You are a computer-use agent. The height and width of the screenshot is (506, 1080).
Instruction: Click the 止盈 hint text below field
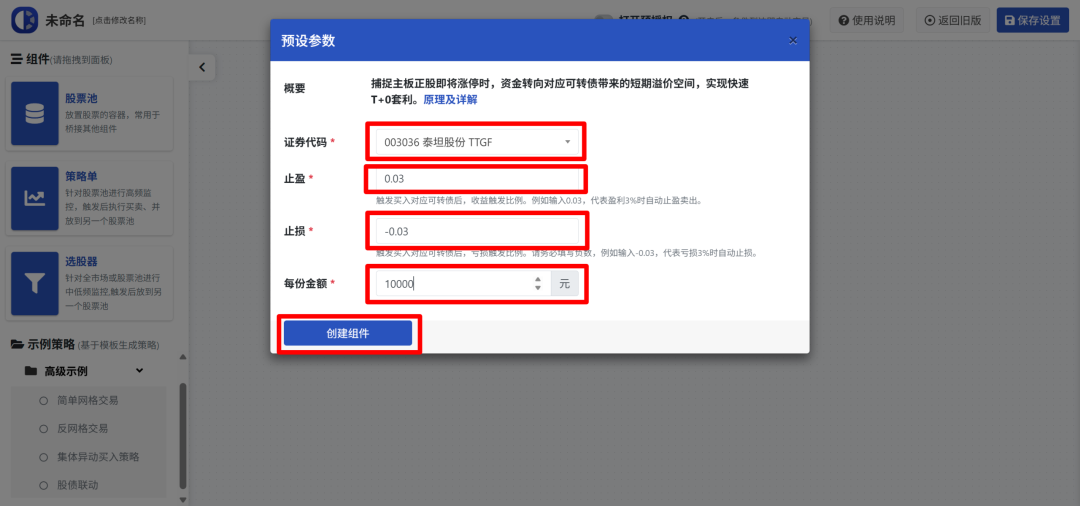click(539, 201)
